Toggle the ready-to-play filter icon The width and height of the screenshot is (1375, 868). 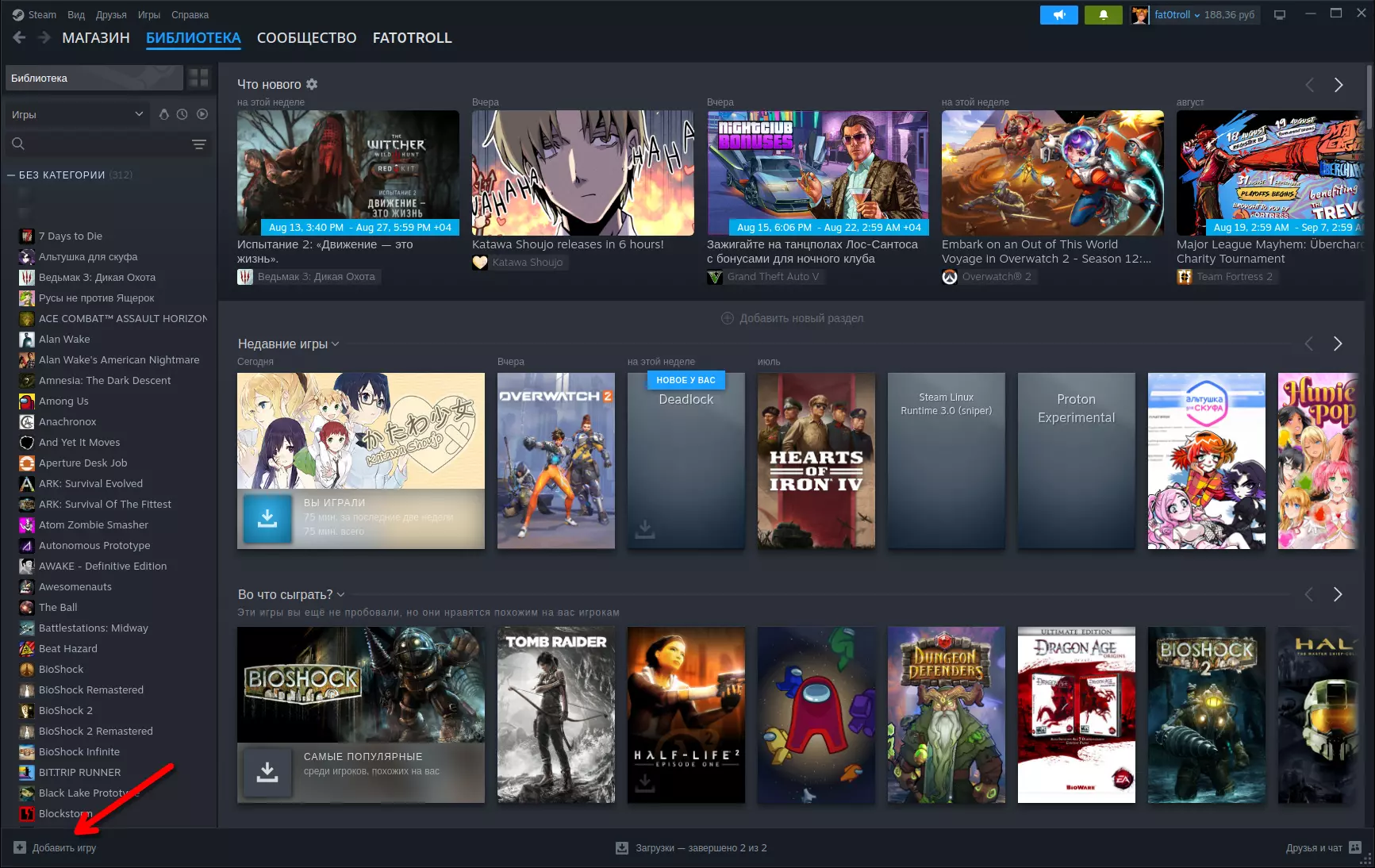163,114
